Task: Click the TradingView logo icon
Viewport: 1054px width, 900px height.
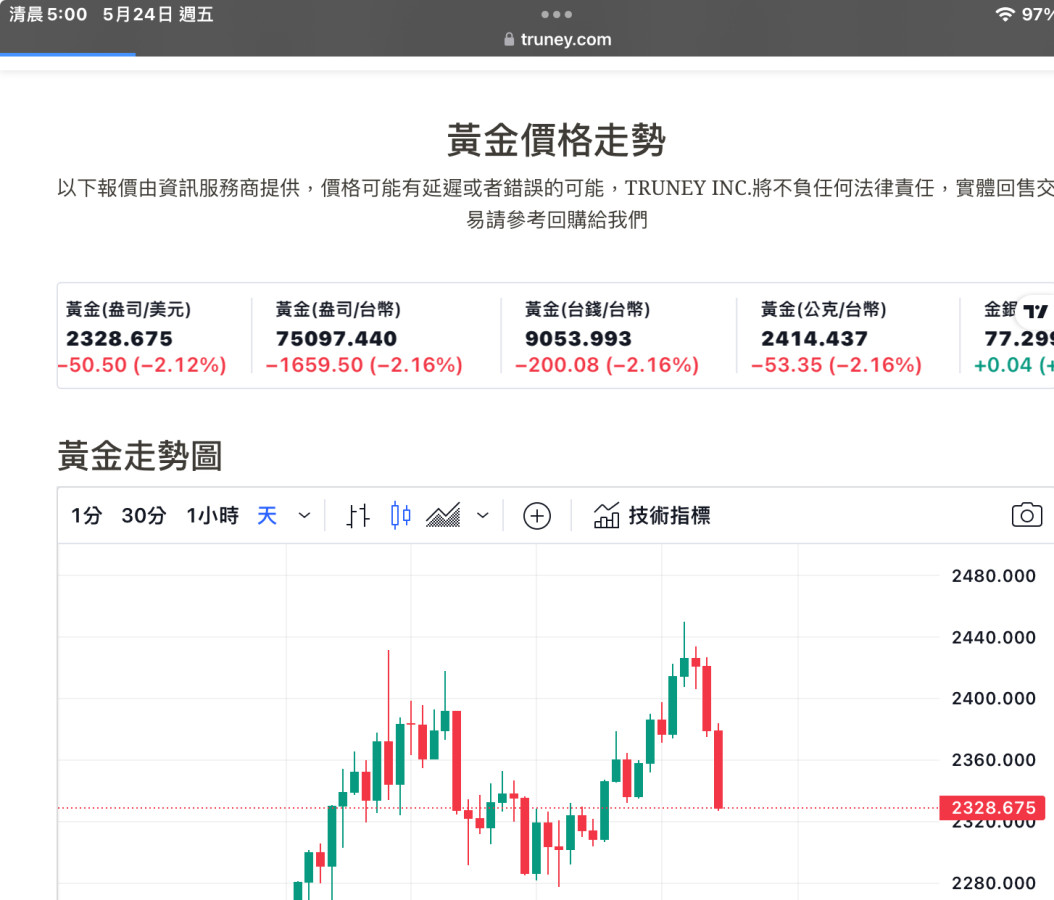Action: point(1035,311)
